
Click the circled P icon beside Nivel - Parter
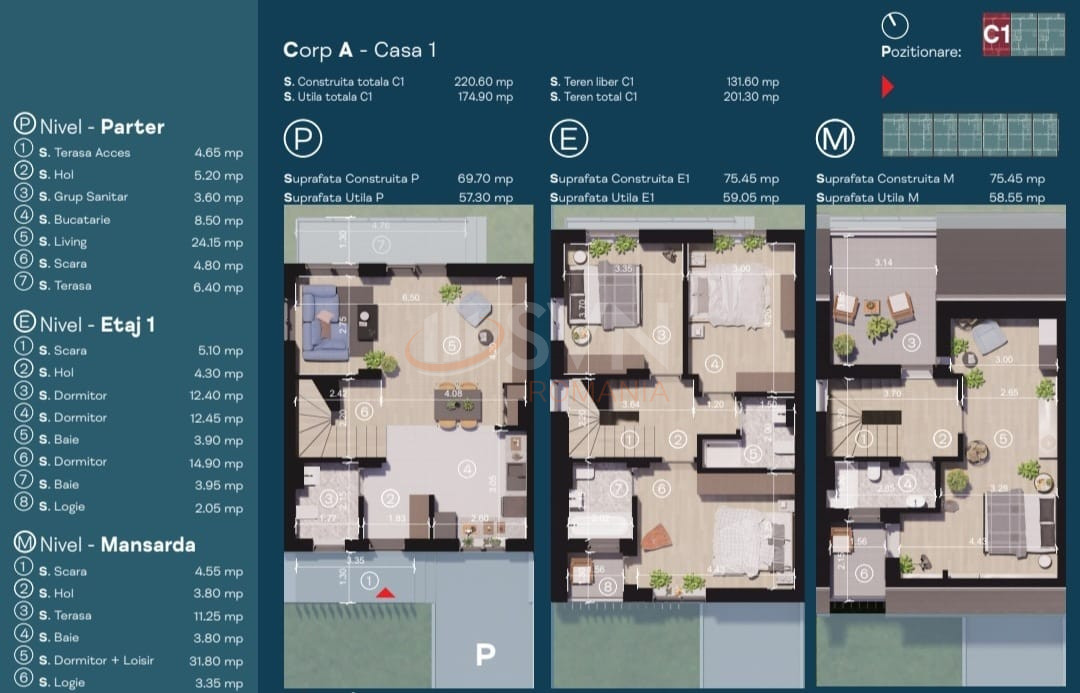click(25, 125)
